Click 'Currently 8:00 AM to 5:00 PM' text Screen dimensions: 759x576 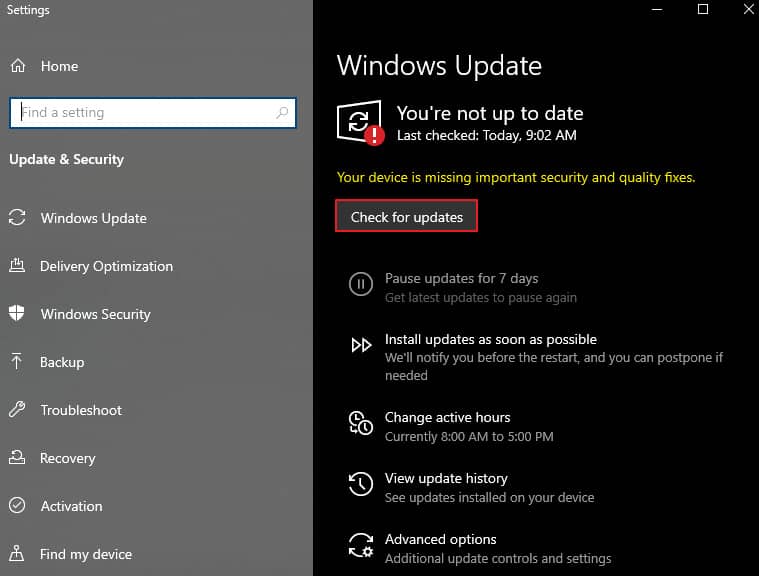tap(469, 437)
